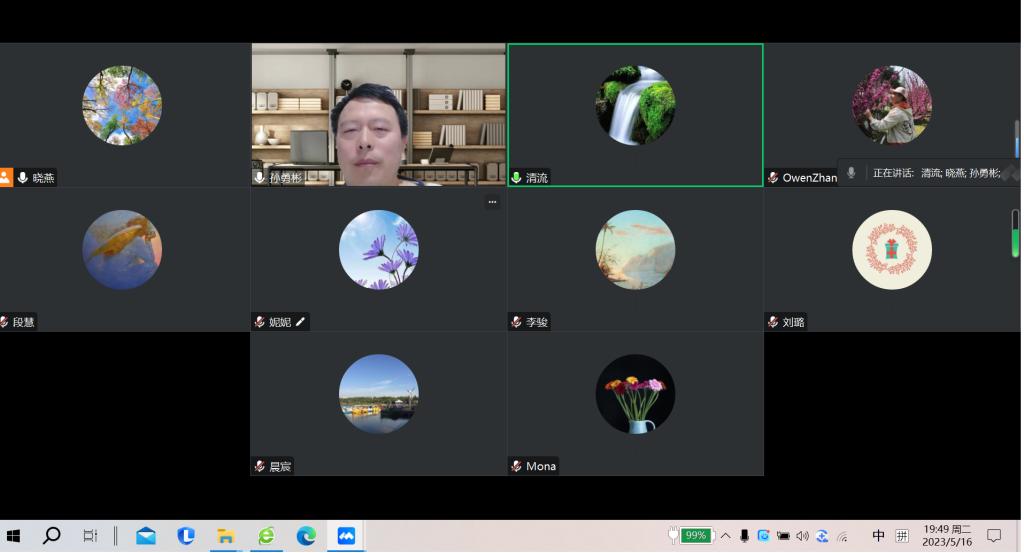Screen dimensions: 1024x553
Task: Click the muted mic icon beside Mona
Action: [517, 466]
